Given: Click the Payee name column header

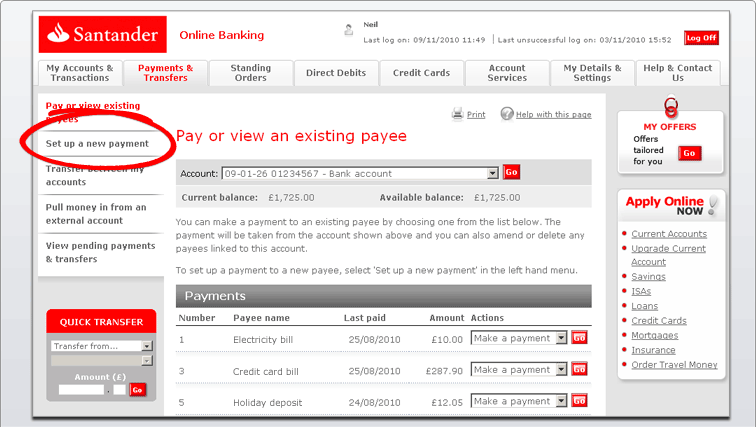Looking at the screenshot, I should pos(261,318).
